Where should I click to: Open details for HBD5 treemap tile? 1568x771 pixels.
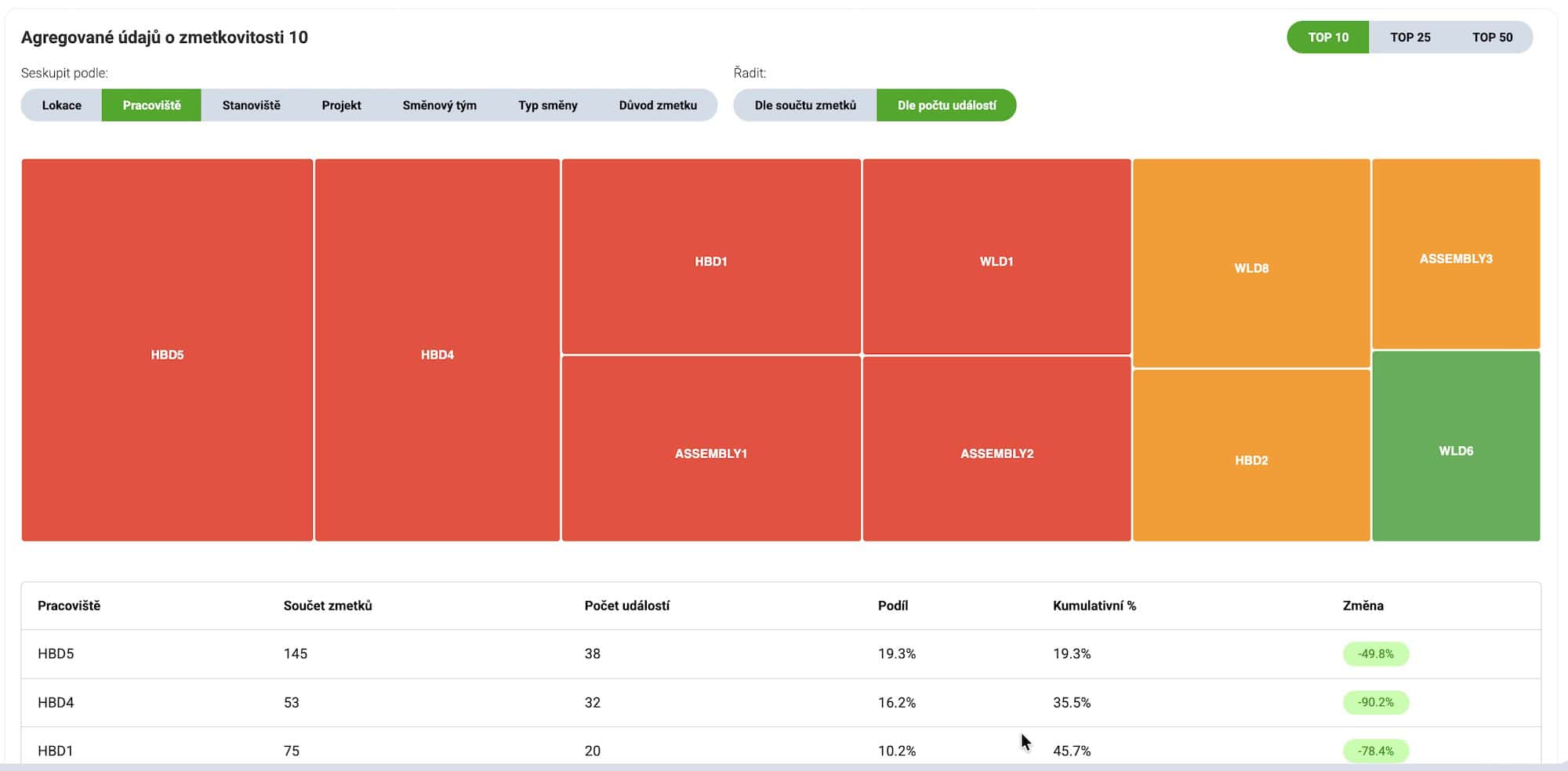tap(167, 353)
